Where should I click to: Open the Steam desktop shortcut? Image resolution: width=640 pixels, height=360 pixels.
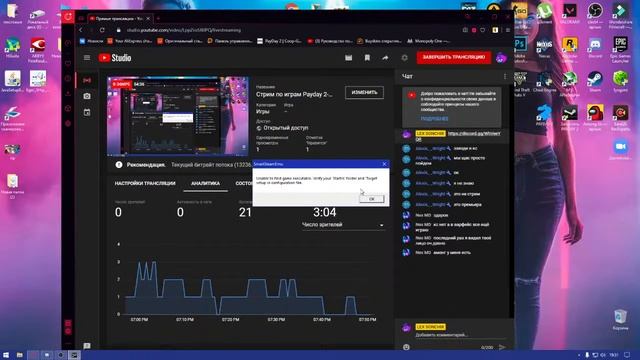pyautogui.click(x=595, y=81)
